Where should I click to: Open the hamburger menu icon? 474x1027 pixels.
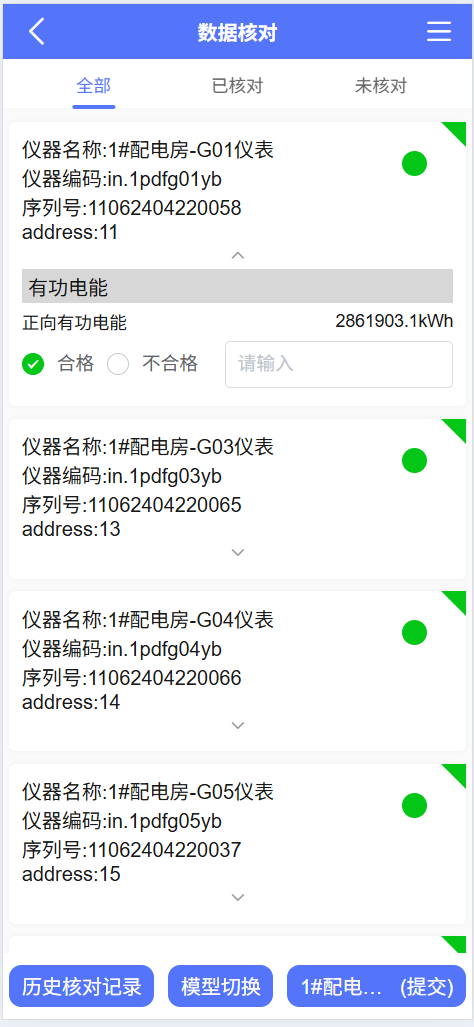(x=439, y=31)
